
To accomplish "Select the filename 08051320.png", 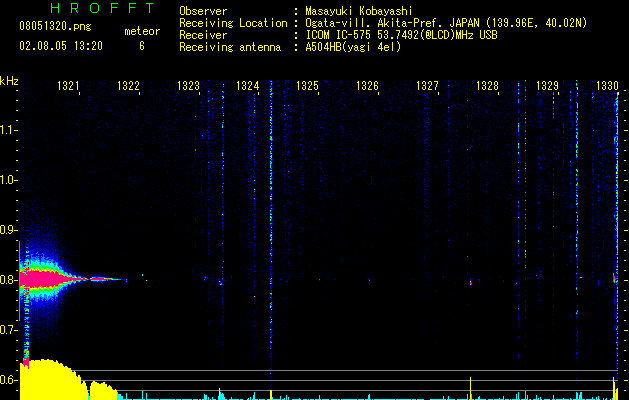I will click(x=55, y=26).
